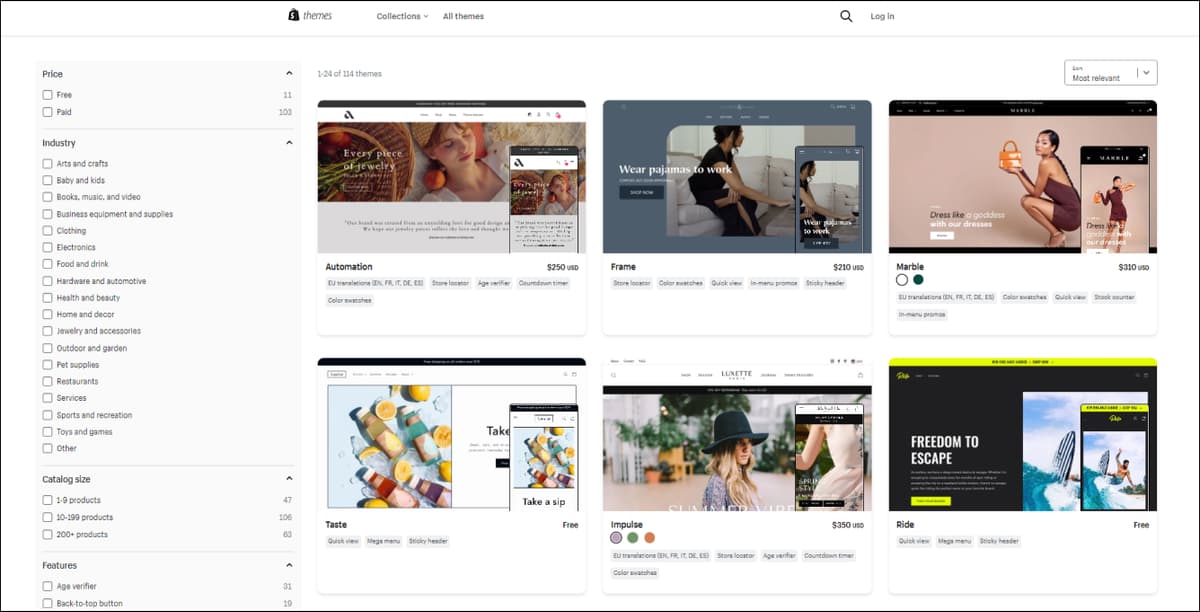This screenshot has width=1200, height=612.
Task: Tick the Food and drink checkbox
Action: (47, 264)
